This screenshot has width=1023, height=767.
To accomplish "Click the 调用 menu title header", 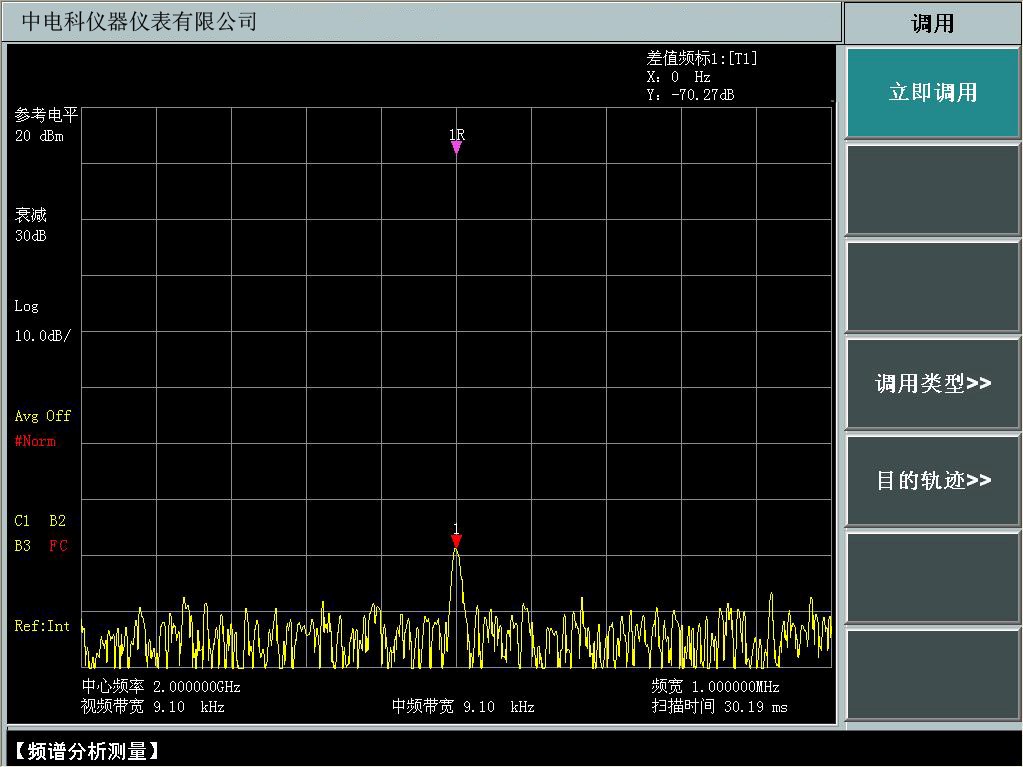I will point(932,23).
